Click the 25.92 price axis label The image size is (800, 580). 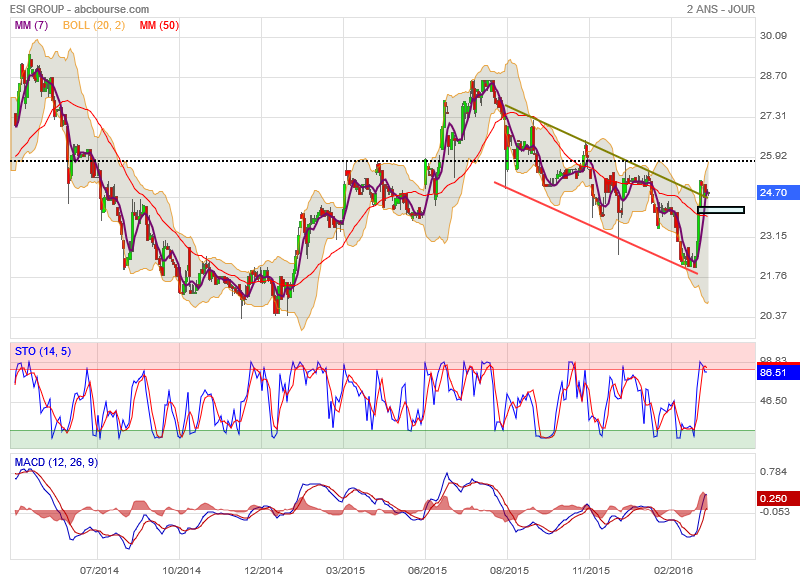click(773, 156)
